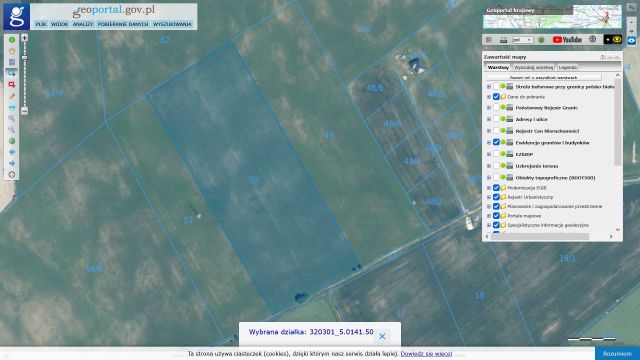
Task: Go to next map view arrow
Action: [x=11, y=163]
